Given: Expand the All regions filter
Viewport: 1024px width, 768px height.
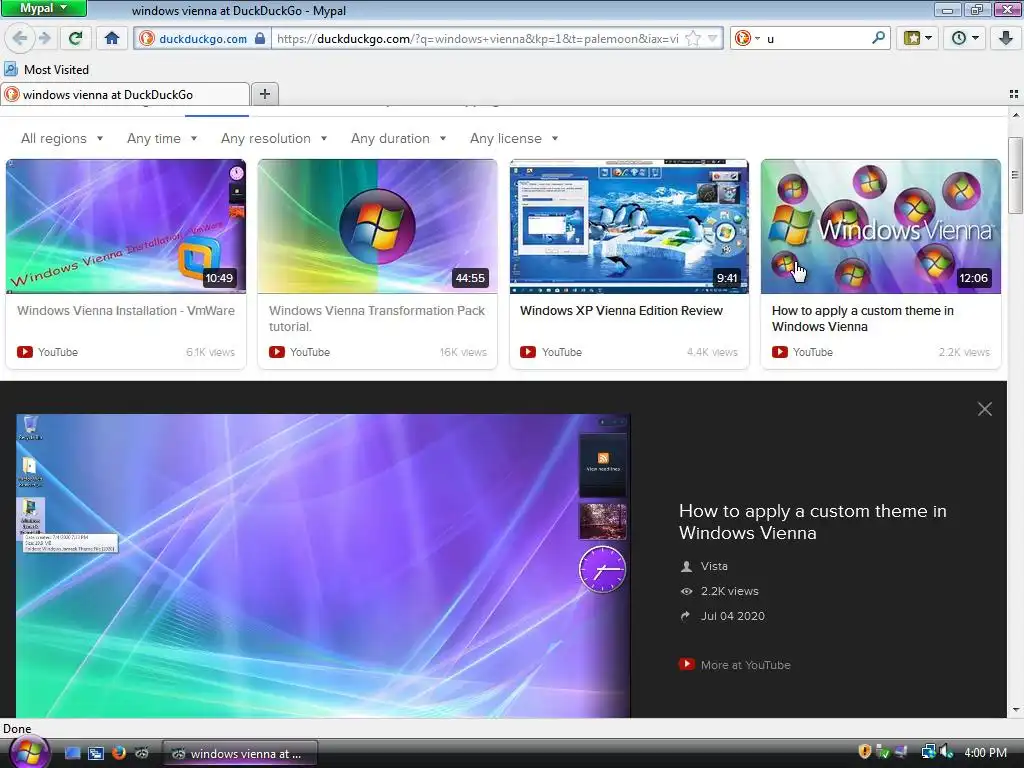Looking at the screenshot, I should pos(62,138).
